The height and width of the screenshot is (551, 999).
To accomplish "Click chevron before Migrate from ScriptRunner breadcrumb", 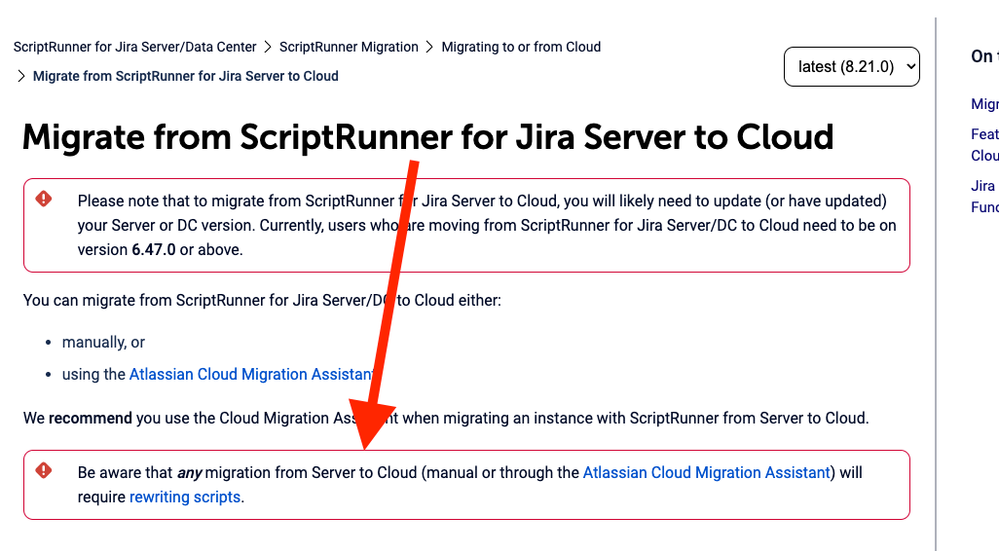I will click(22, 76).
